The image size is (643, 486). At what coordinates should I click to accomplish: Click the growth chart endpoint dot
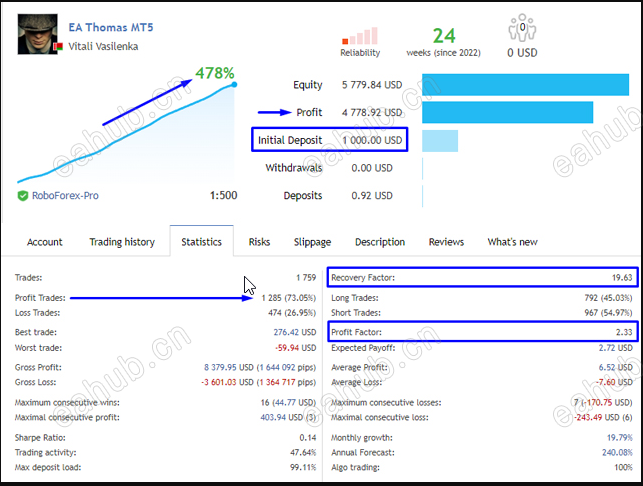click(x=234, y=84)
